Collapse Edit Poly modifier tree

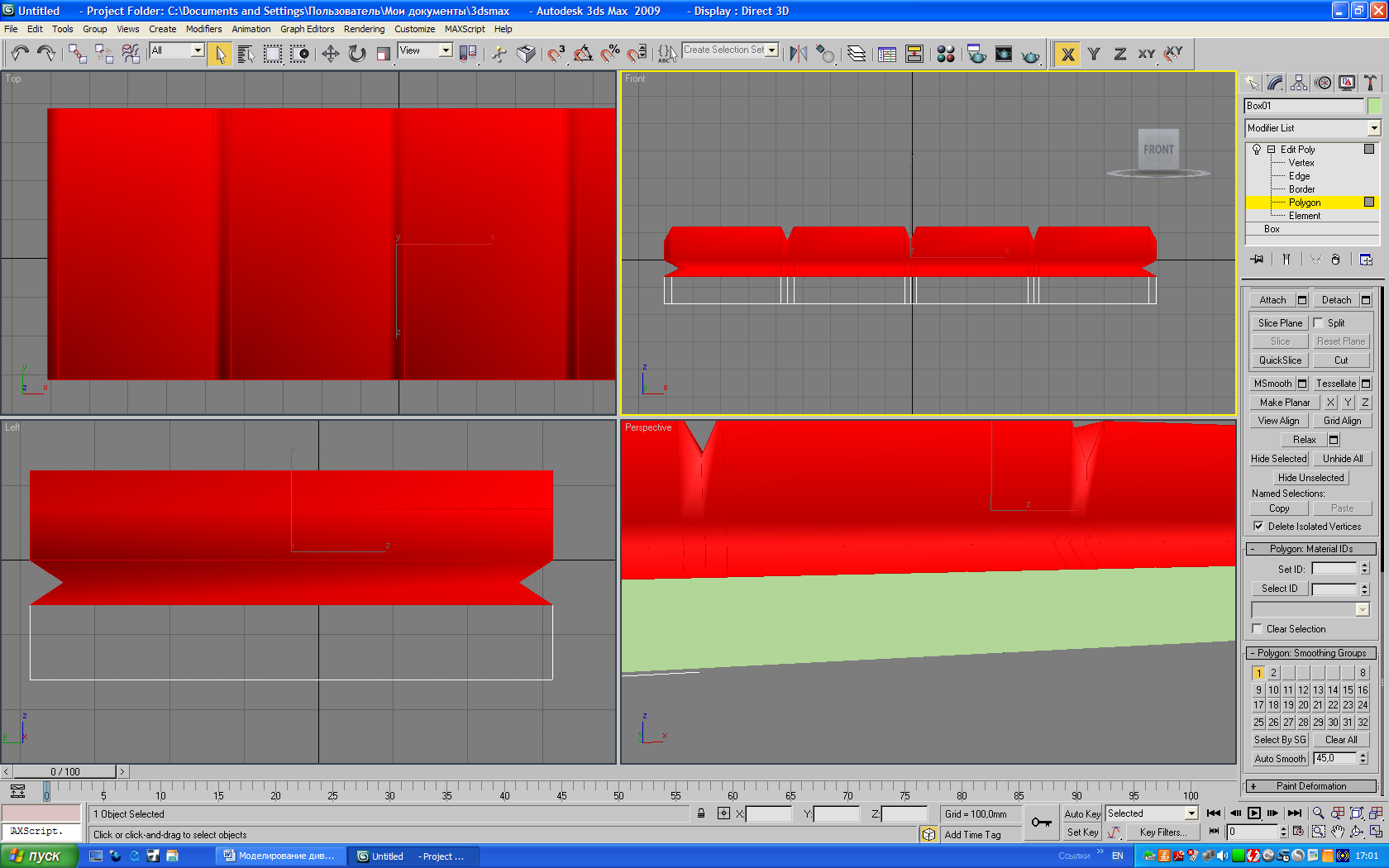coord(1271,150)
